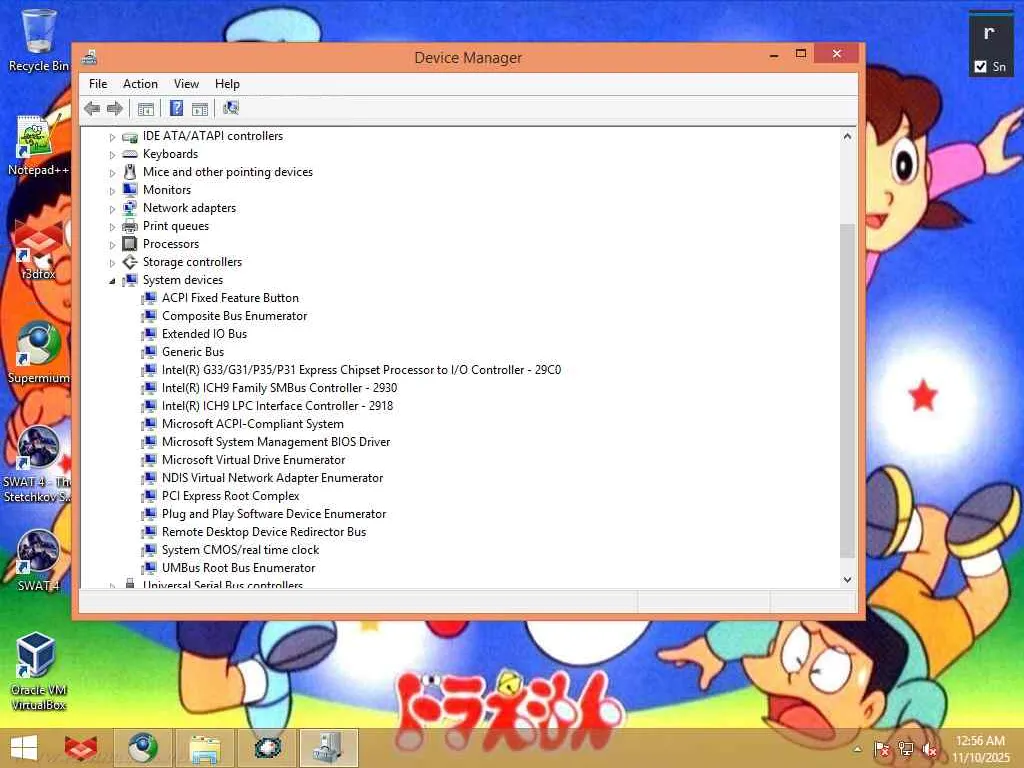
Task: Select Intel(R) G33/G31/P35/P31 Express Chipset entry
Action: click(x=361, y=370)
